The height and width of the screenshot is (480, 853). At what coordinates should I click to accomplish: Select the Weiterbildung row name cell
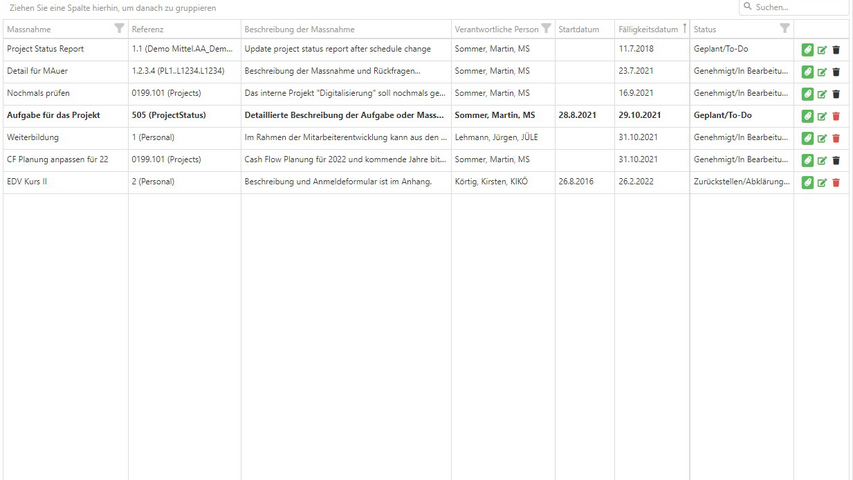pos(33,137)
